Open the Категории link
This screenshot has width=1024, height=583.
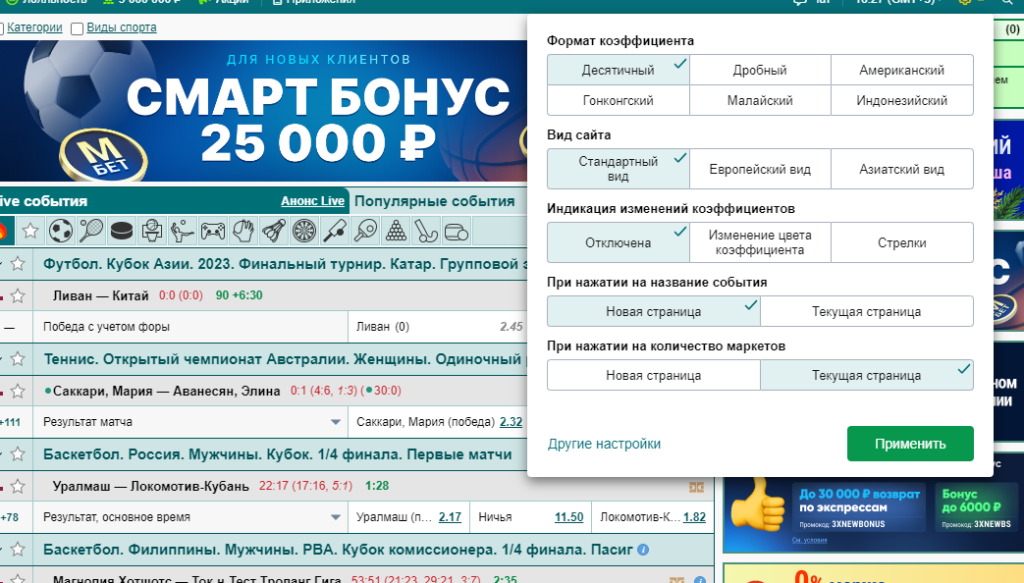[35, 27]
